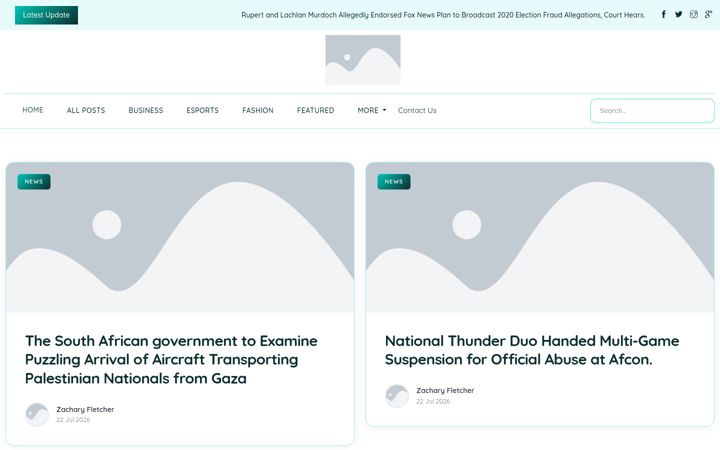Open the Facebook social icon
The image size is (720, 450).
tap(664, 15)
